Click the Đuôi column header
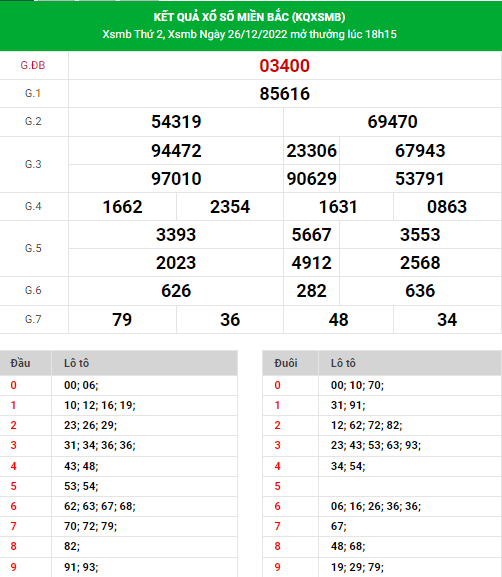The image size is (502, 577). pyautogui.click(x=286, y=363)
